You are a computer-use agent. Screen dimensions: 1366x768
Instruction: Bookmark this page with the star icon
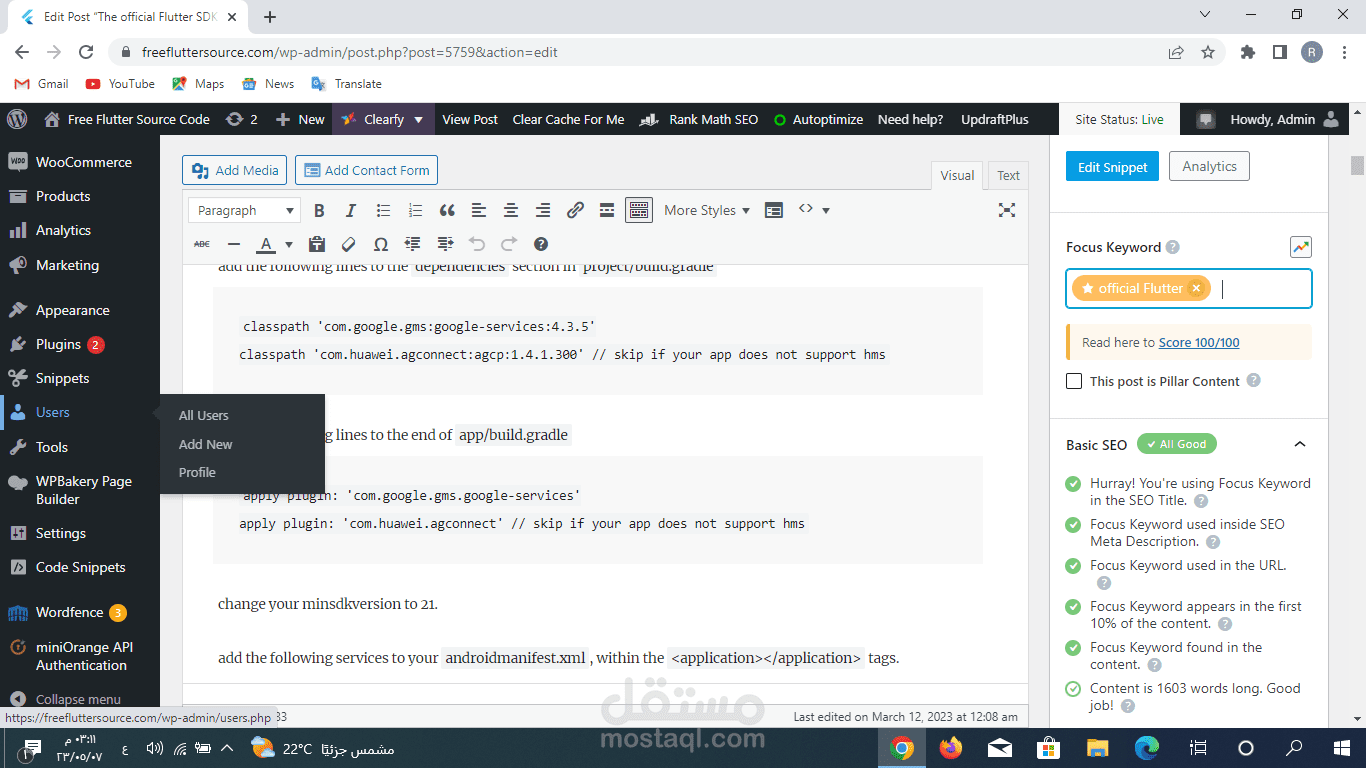click(x=1208, y=52)
